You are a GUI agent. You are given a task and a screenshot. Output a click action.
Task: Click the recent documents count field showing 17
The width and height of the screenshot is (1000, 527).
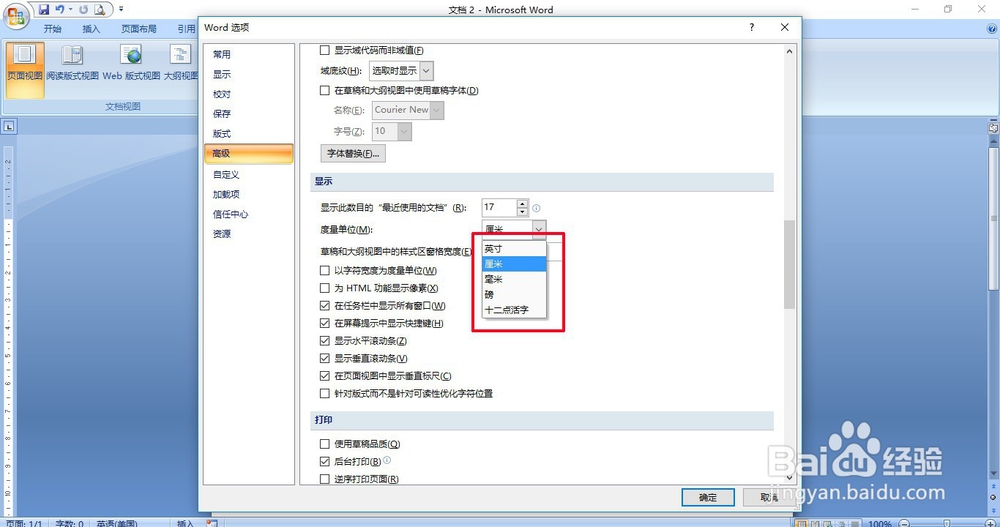click(x=499, y=207)
